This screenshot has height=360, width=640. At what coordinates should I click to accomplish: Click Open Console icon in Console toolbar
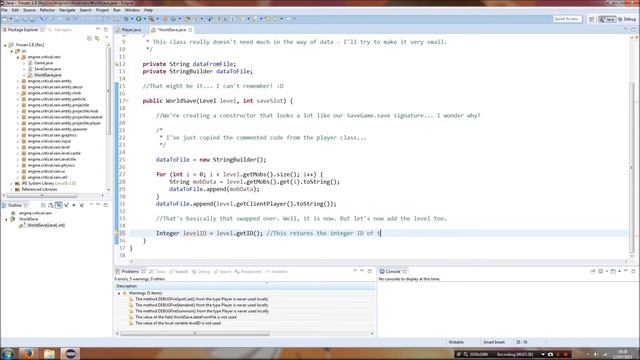(x=613, y=271)
